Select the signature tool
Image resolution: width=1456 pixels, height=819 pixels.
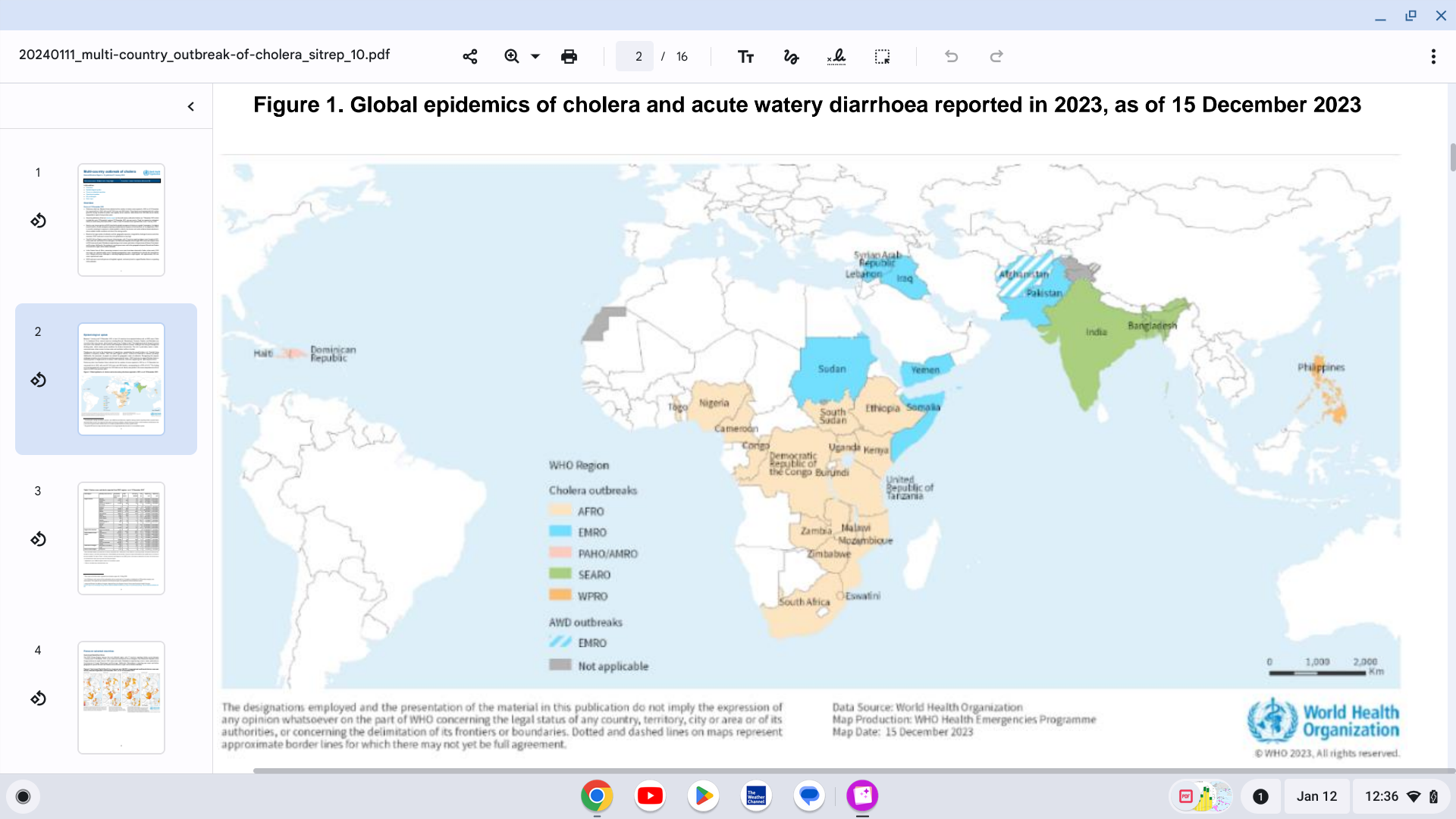pyautogui.click(x=836, y=57)
